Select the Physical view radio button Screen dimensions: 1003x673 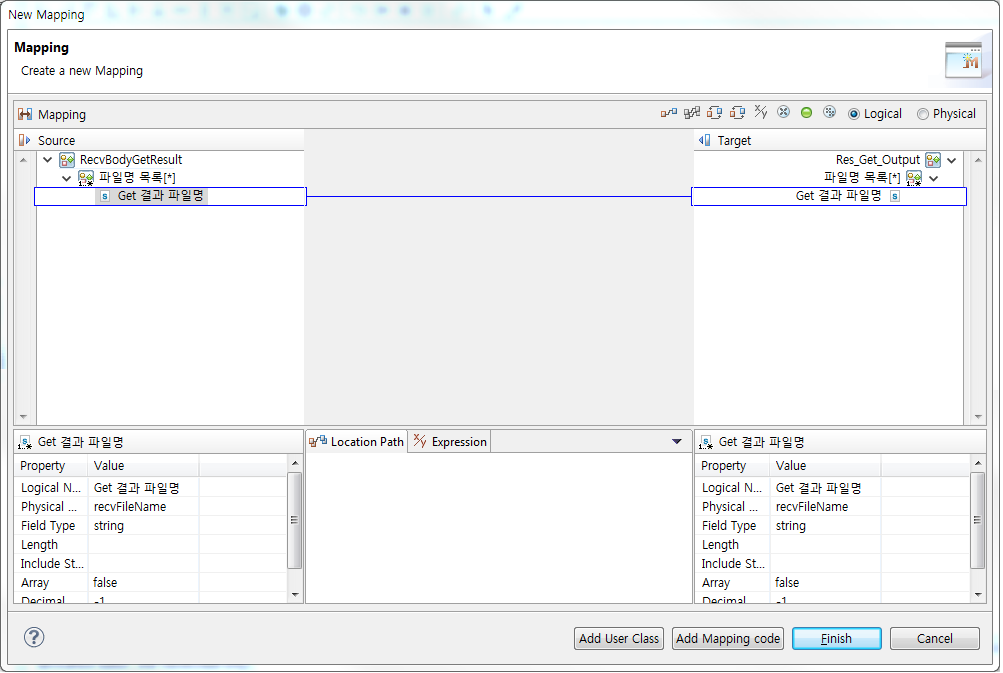point(922,113)
